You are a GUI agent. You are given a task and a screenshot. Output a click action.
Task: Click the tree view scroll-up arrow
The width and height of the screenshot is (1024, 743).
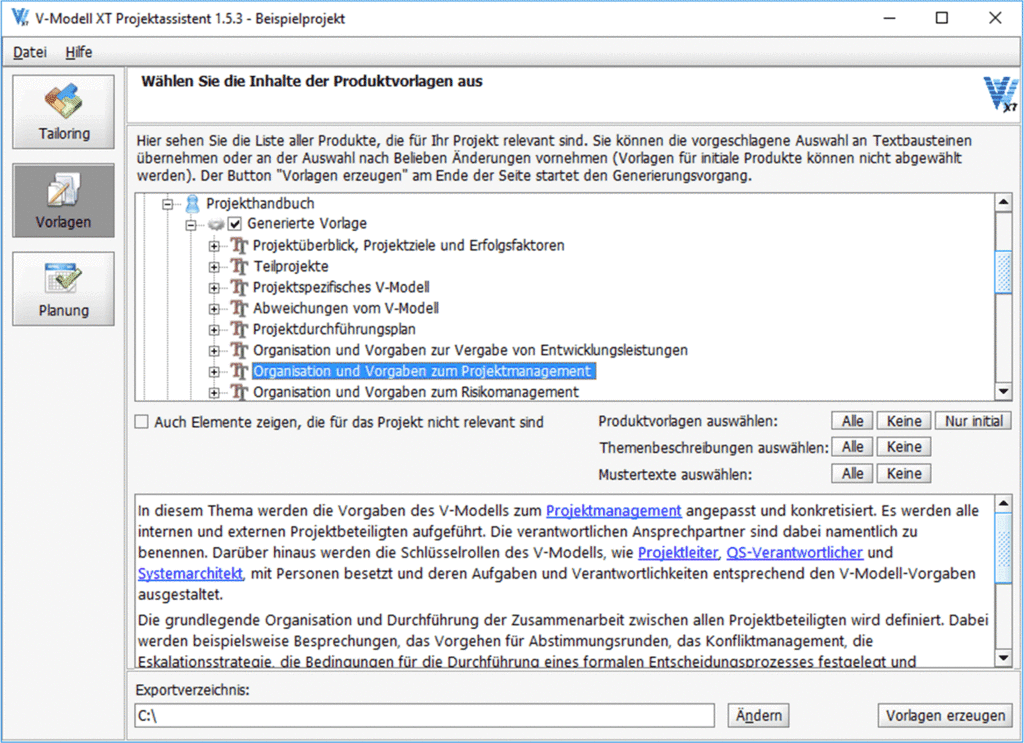click(x=1003, y=202)
